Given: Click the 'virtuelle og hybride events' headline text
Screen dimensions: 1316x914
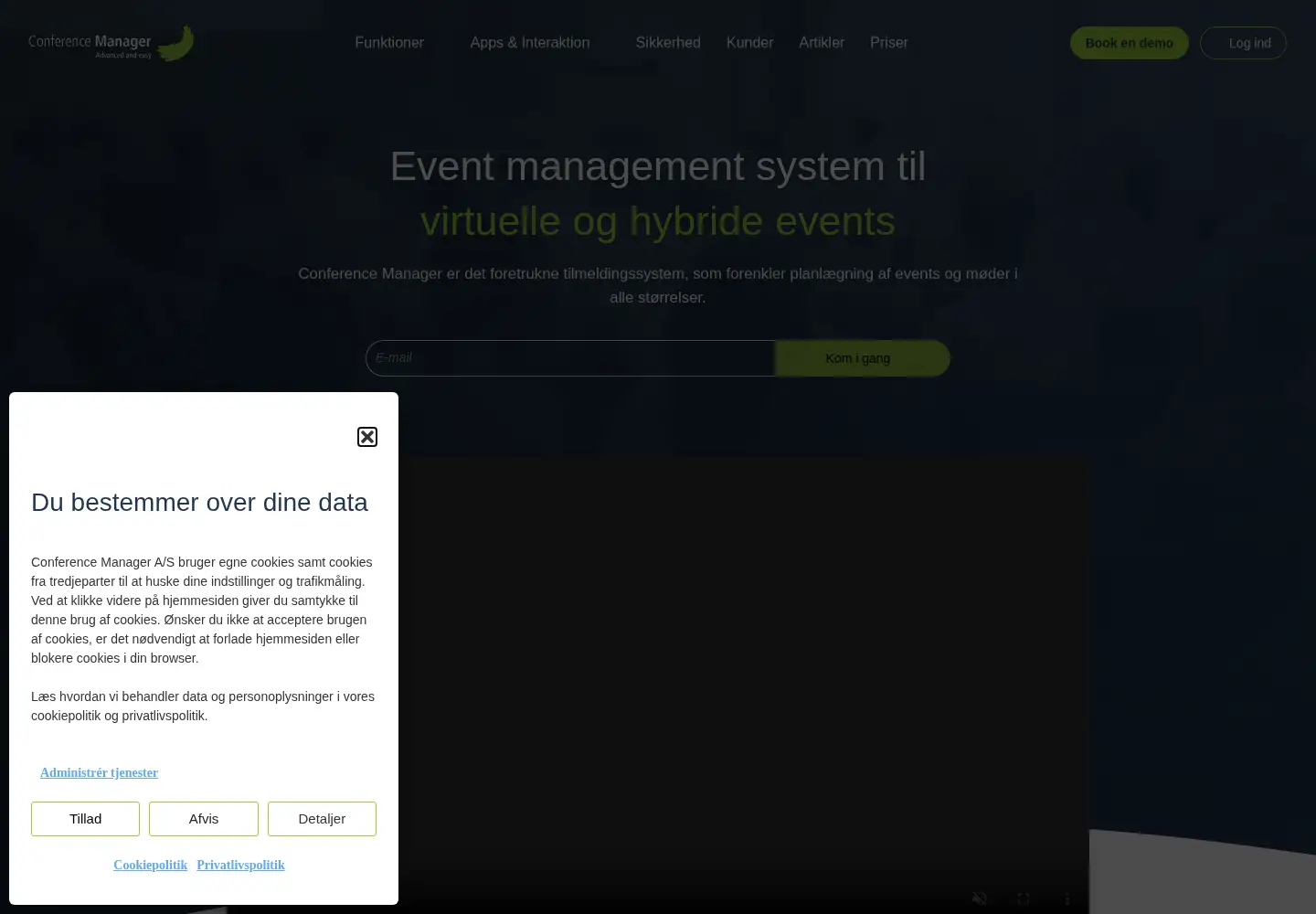Looking at the screenshot, I should pyautogui.click(x=658, y=221).
